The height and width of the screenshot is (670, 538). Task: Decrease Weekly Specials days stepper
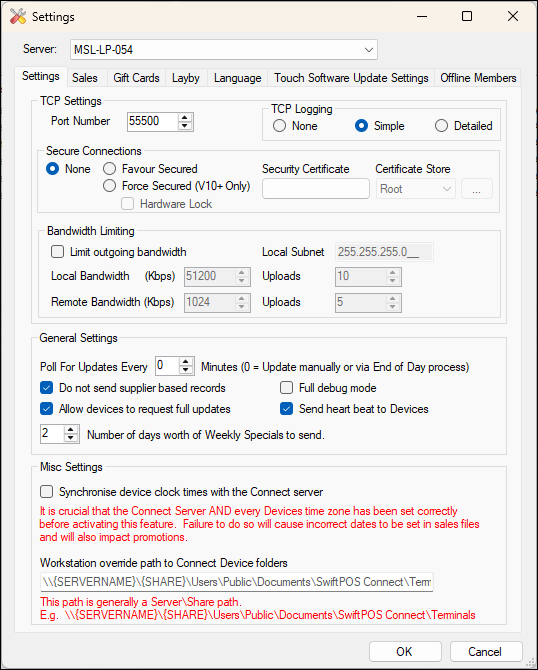(x=71, y=438)
